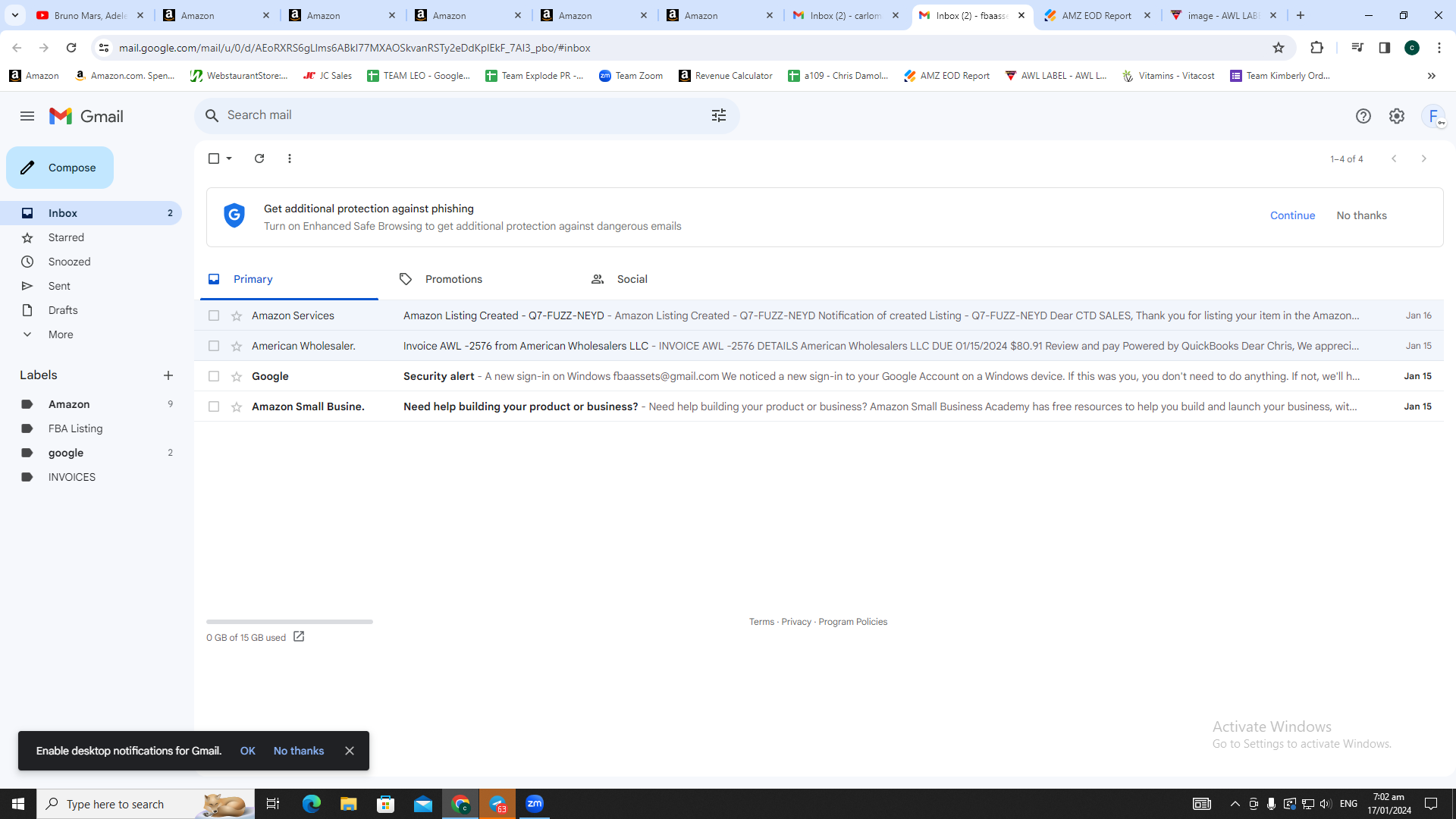Screen dimensions: 1456x819
Task: Focus the Search mail field
Action: click(x=467, y=115)
